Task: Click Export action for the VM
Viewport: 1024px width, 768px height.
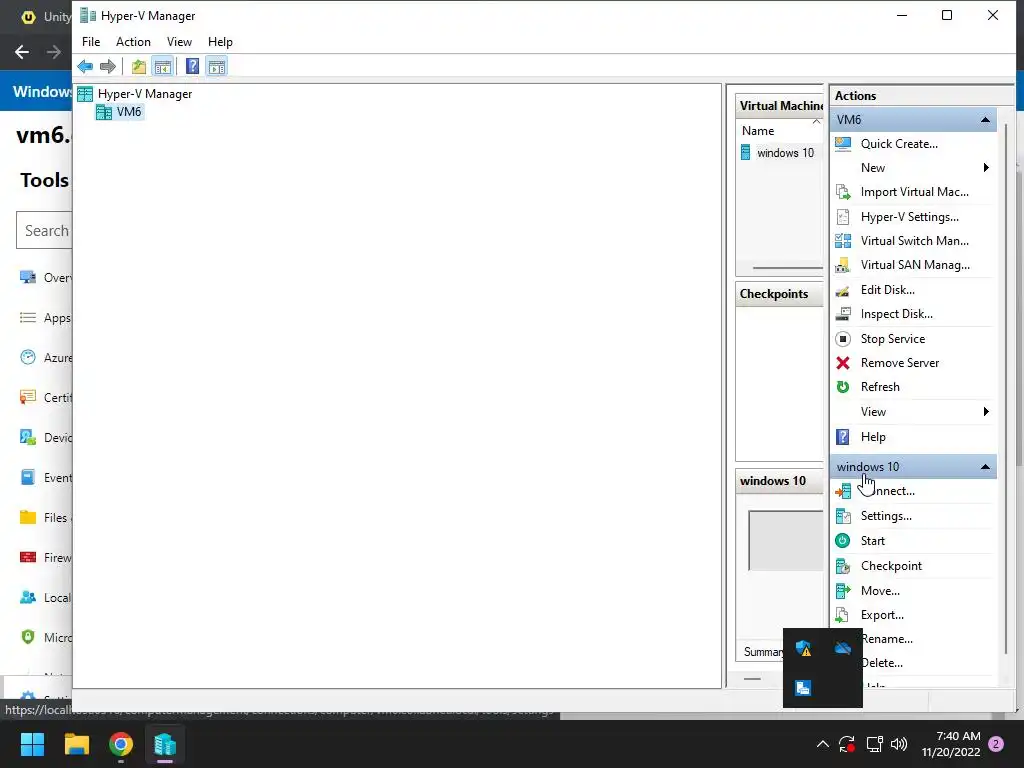Action: coord(882,615)
